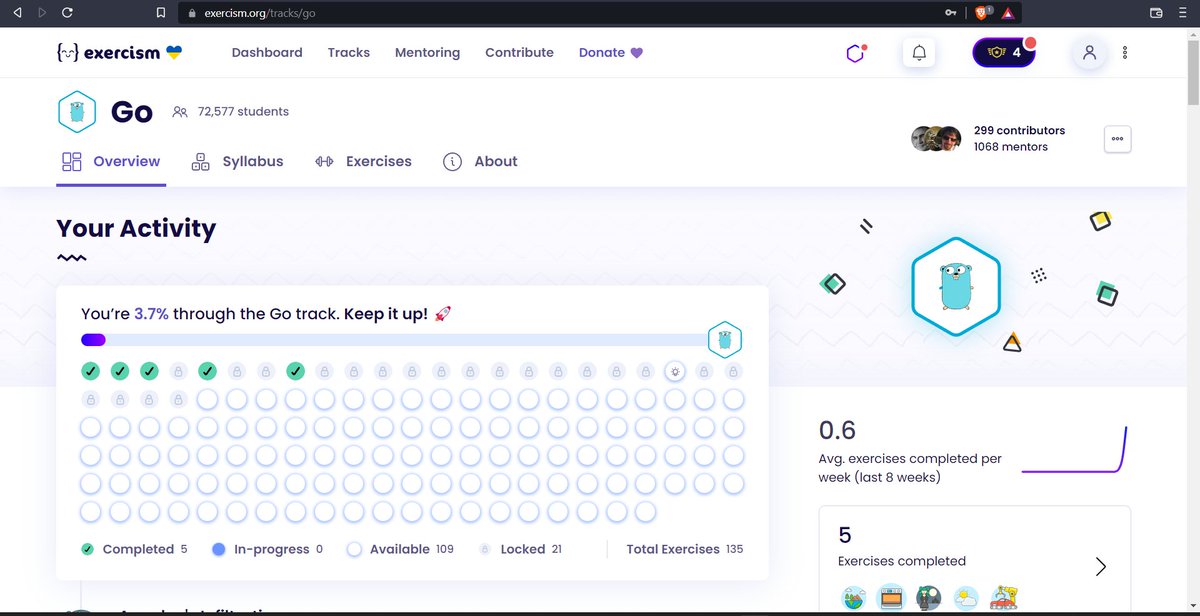Click the weekly exercises trend chart line
The width and height of the screenshot is (1200, 616).
tap(1074, 450)
